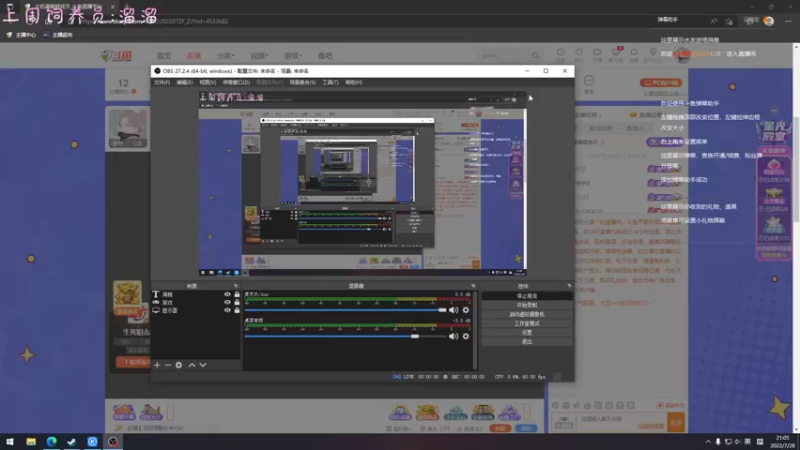Click the OBS preview canvas
The image size is (800, 450).
[x=362, y=184]
